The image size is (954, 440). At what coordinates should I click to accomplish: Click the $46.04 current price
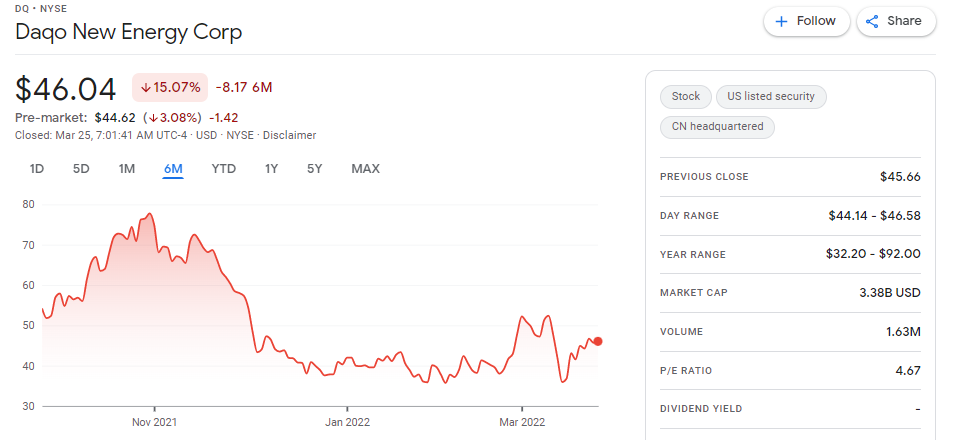tap(65, 89)
